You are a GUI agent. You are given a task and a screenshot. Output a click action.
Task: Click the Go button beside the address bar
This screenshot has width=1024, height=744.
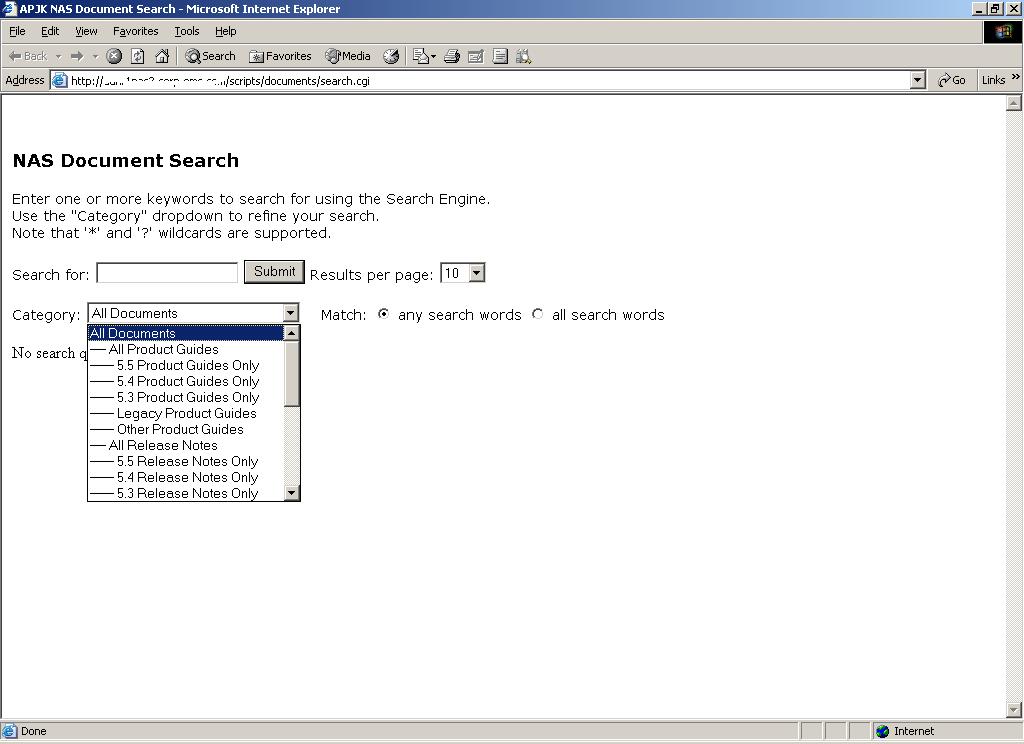point(952,80)
